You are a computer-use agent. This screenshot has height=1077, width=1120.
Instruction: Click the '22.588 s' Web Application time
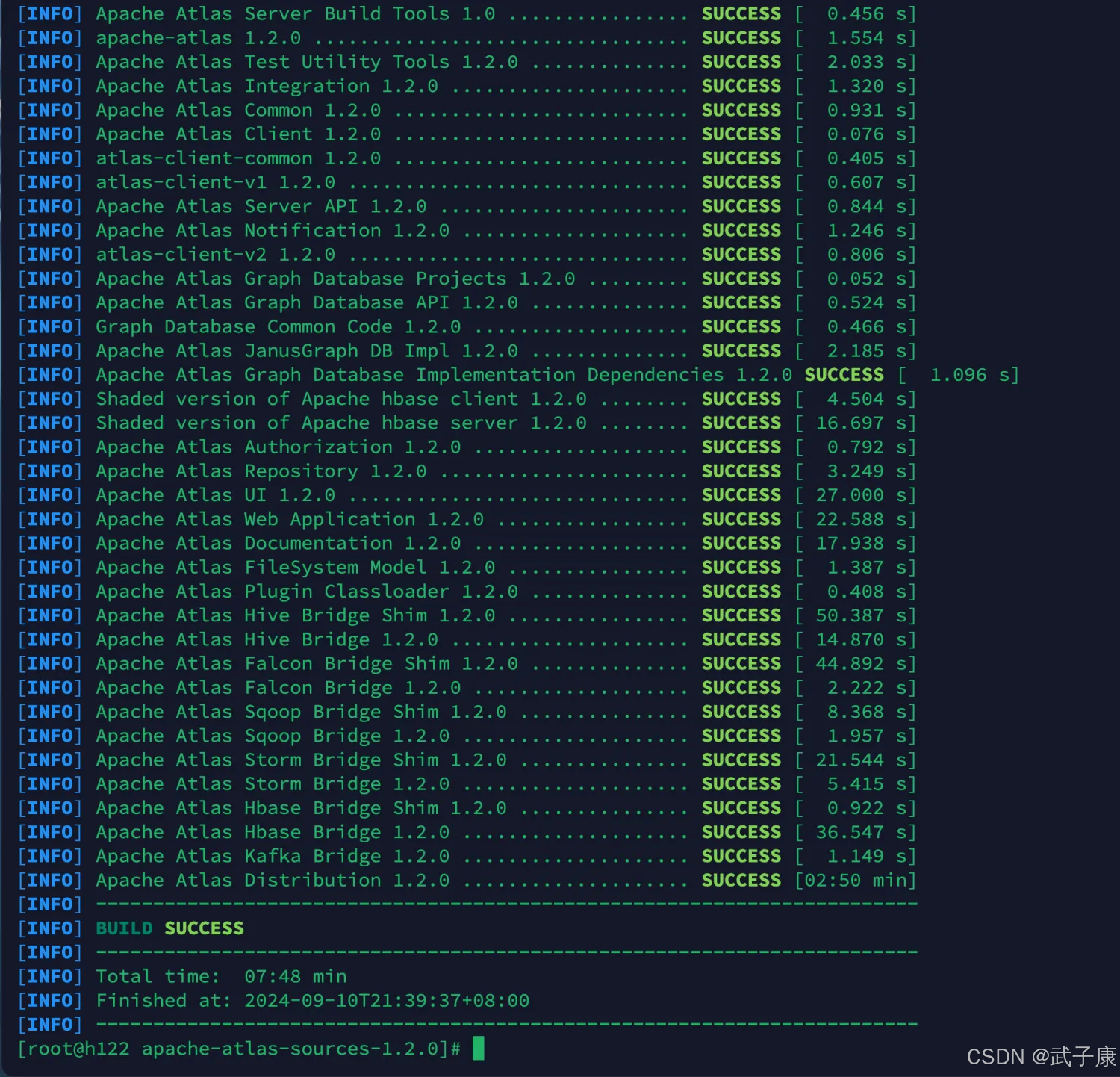pyautogui.click(x=862, y=520)
